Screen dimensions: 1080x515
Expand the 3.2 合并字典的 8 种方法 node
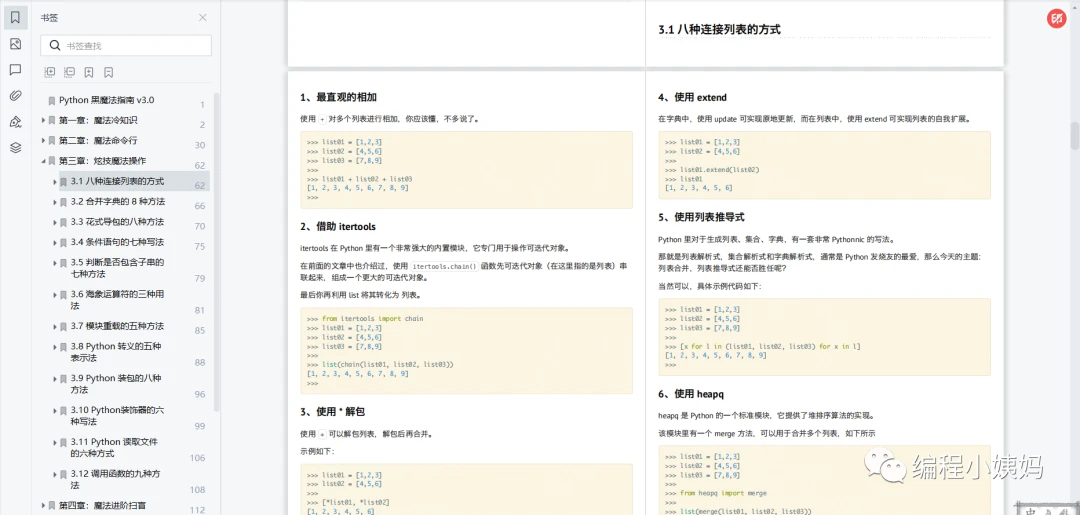pos(54,202)
